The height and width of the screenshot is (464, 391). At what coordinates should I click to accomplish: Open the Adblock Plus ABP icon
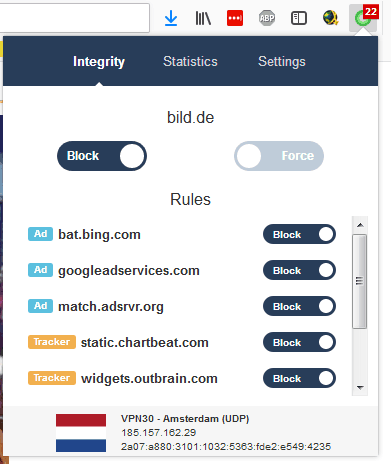[267, 18]
